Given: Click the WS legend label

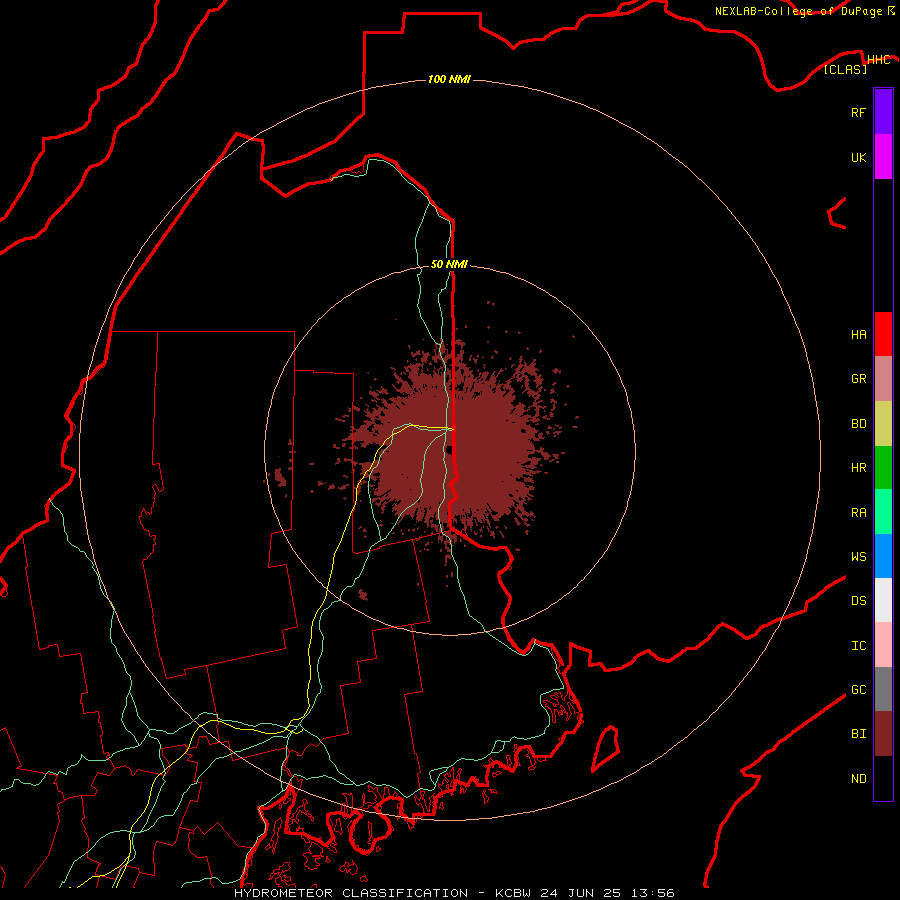Looking at the screenshot, I should click(858, 556).
